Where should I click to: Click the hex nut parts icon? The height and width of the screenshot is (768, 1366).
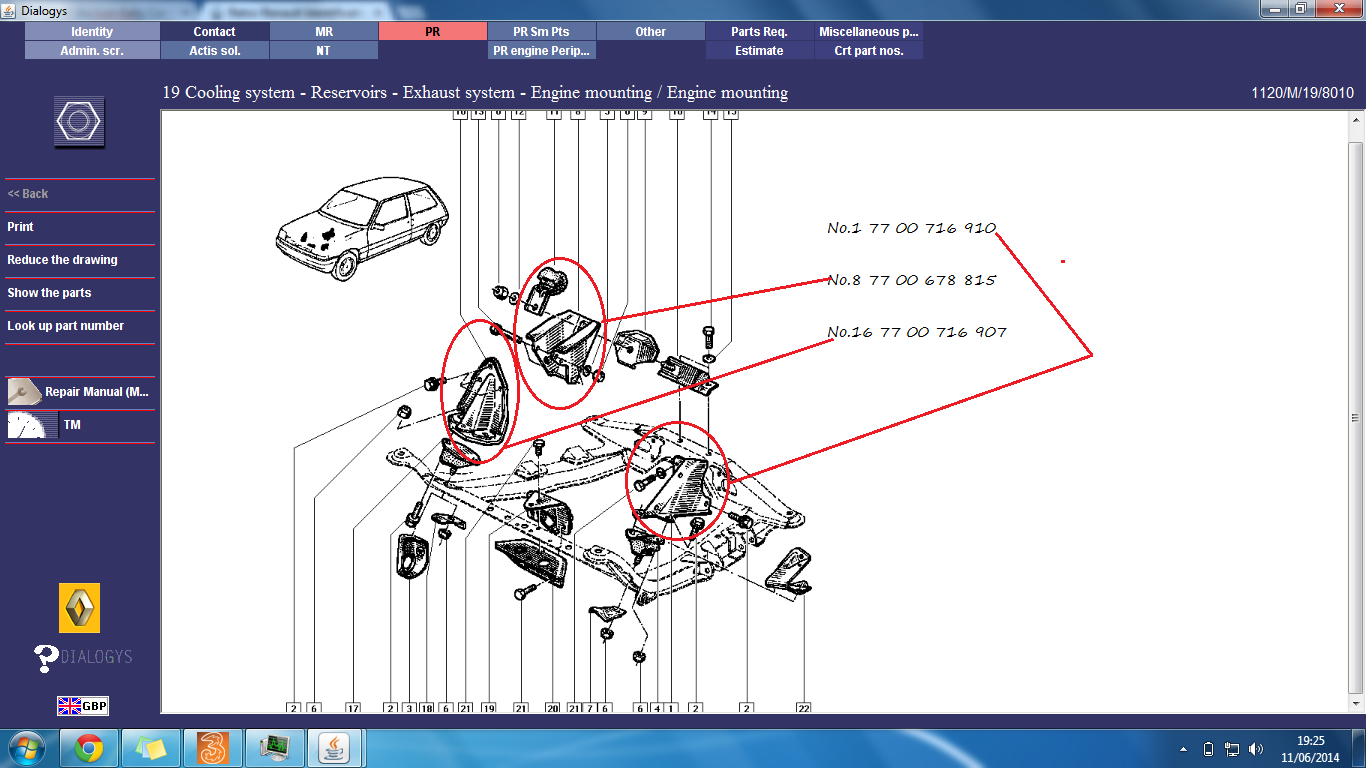click(x=79, y=122)
